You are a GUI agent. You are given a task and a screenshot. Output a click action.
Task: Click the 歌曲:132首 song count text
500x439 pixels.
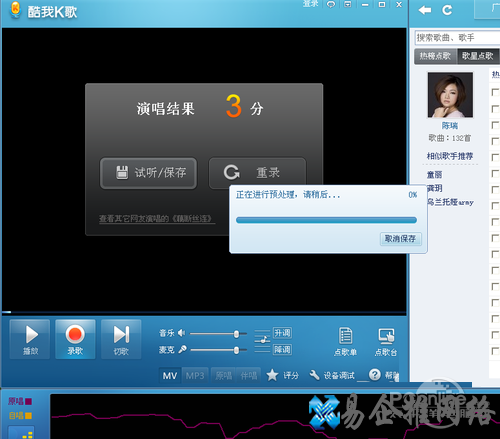(450, 138)
